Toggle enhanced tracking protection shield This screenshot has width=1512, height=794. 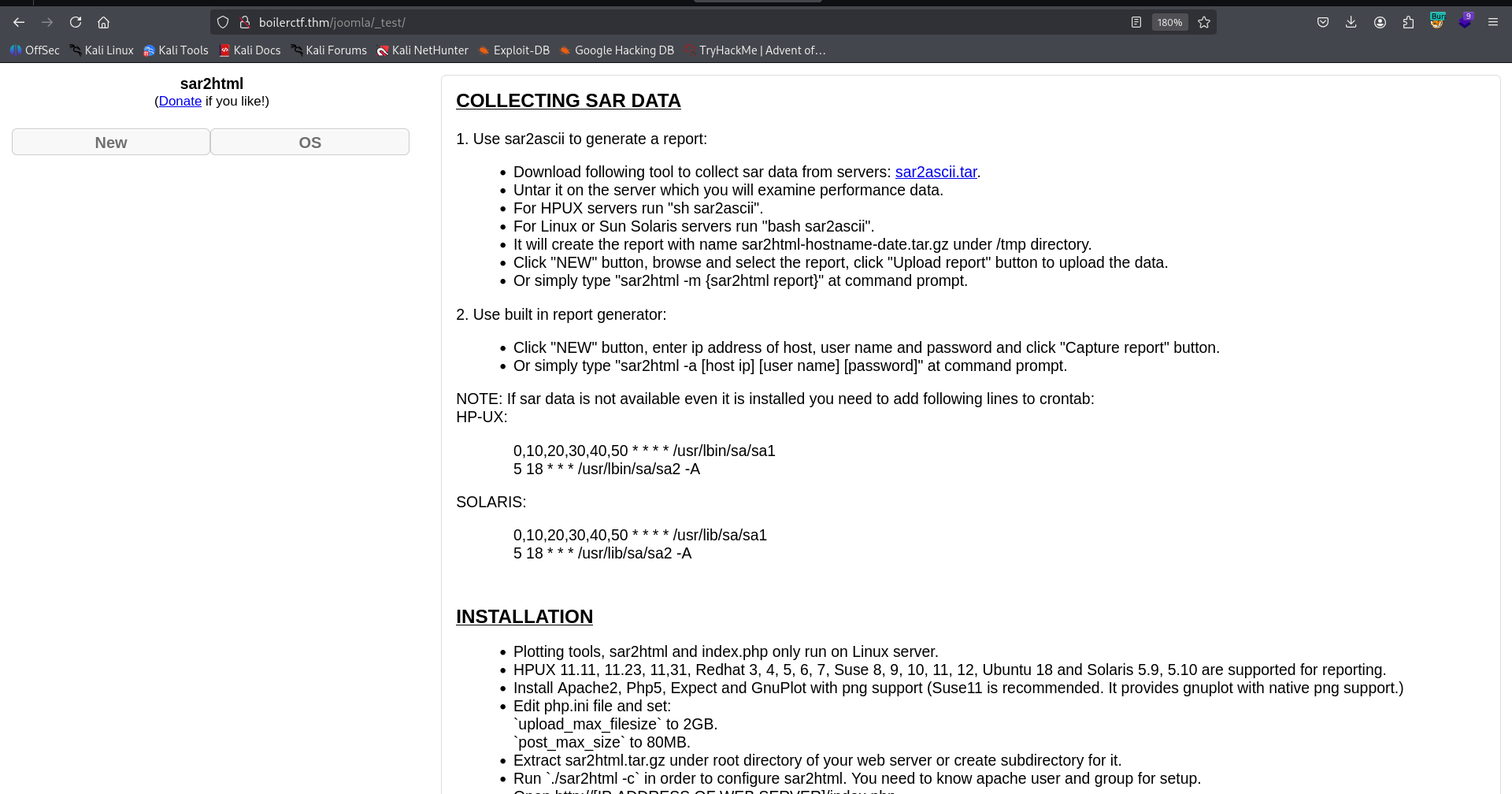222,22
